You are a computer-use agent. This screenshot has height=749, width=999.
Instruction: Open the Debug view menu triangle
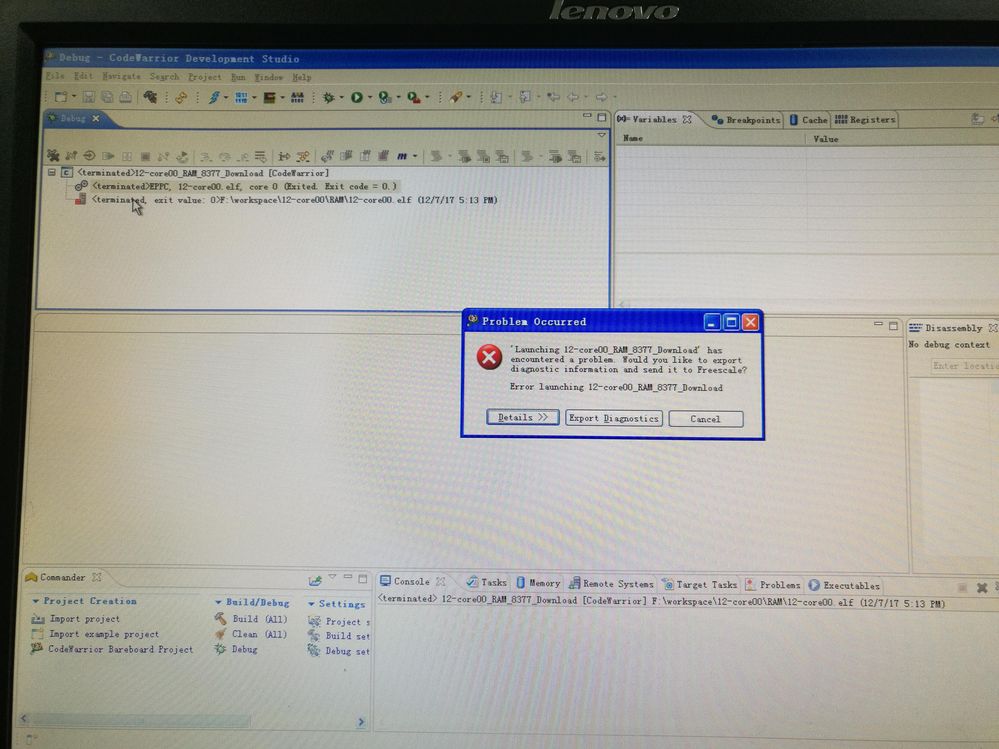click(601, 135)
